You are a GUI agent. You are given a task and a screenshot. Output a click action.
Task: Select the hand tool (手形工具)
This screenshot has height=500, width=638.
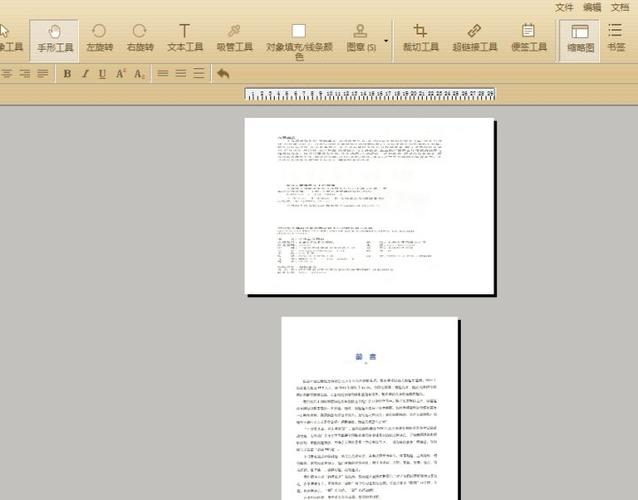pyautogui.click(x=54, y=40)
